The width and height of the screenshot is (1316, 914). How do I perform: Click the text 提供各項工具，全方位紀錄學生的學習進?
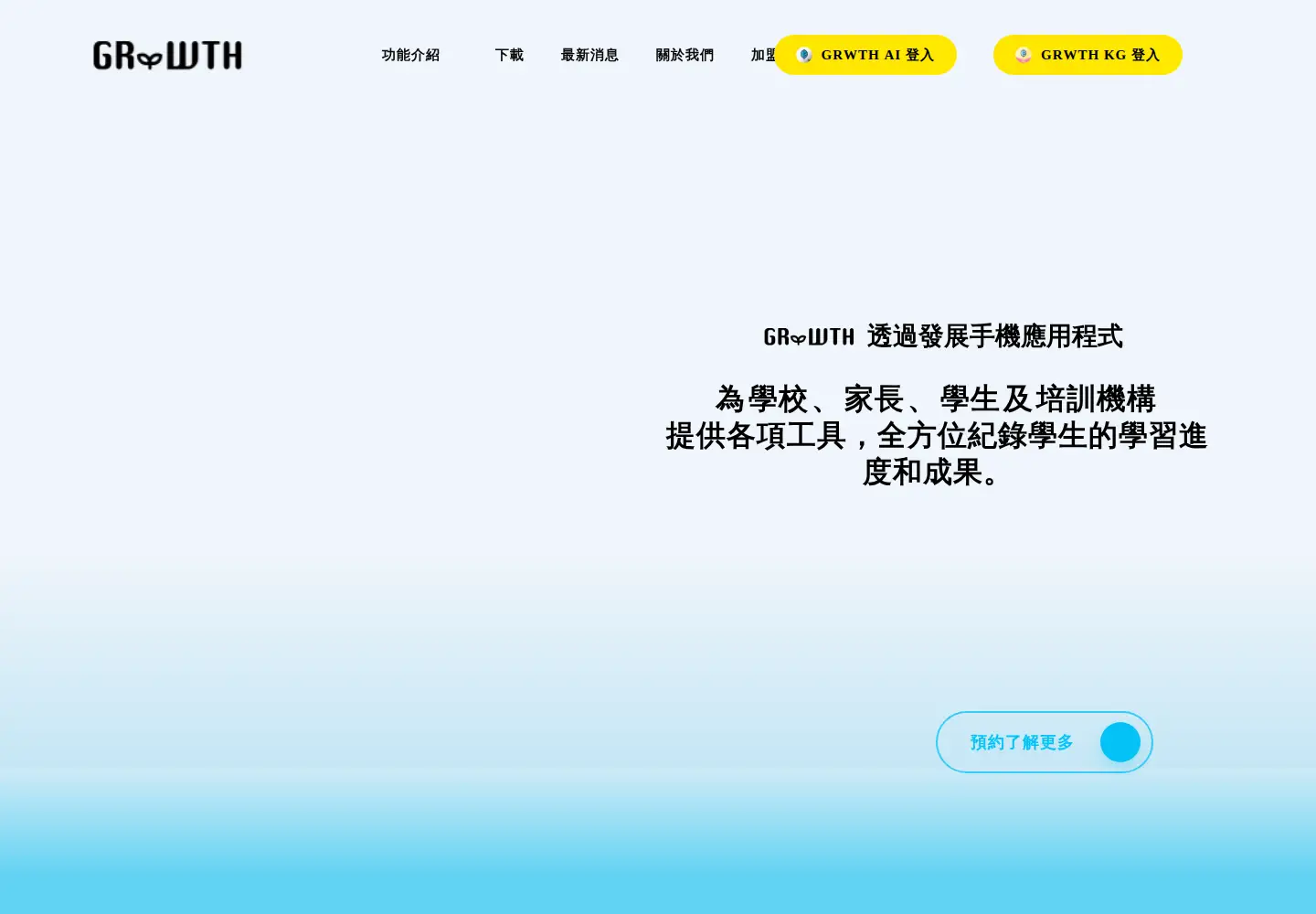point(936,436)
